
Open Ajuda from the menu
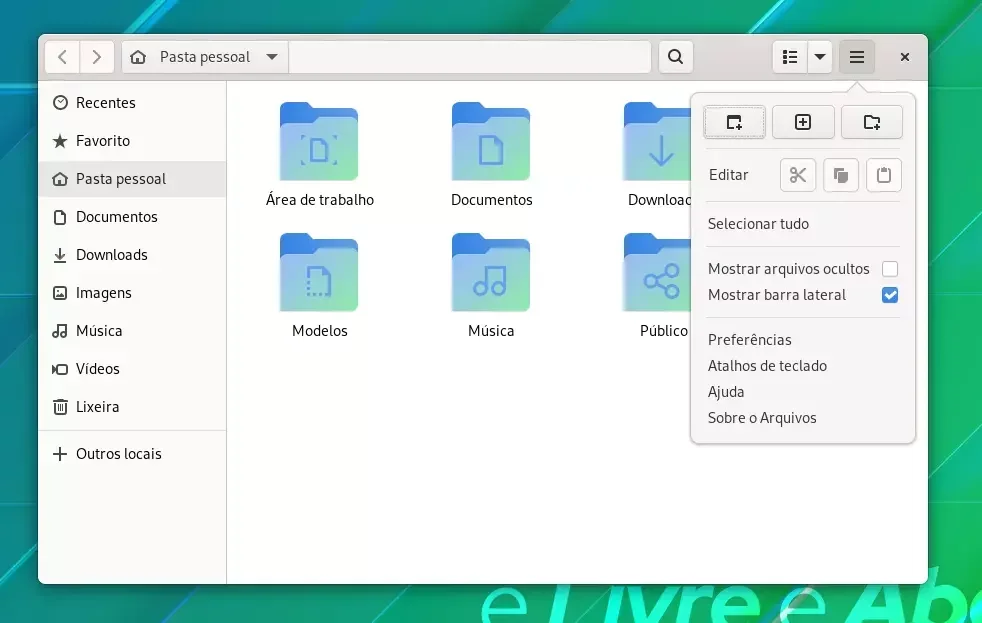pyautogui.click(x=726, y=392)
